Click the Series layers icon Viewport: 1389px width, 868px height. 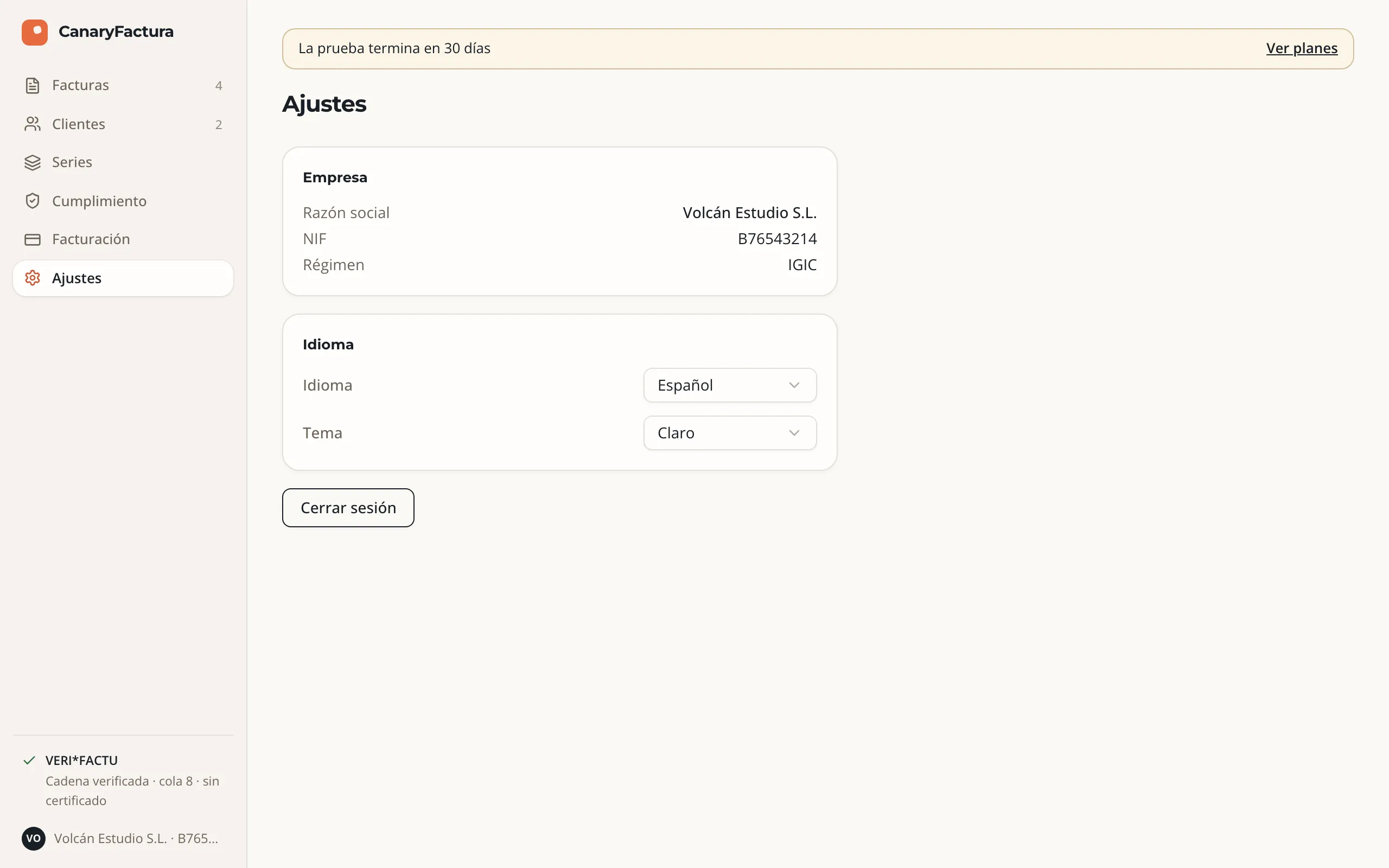[x=33, y=162]
